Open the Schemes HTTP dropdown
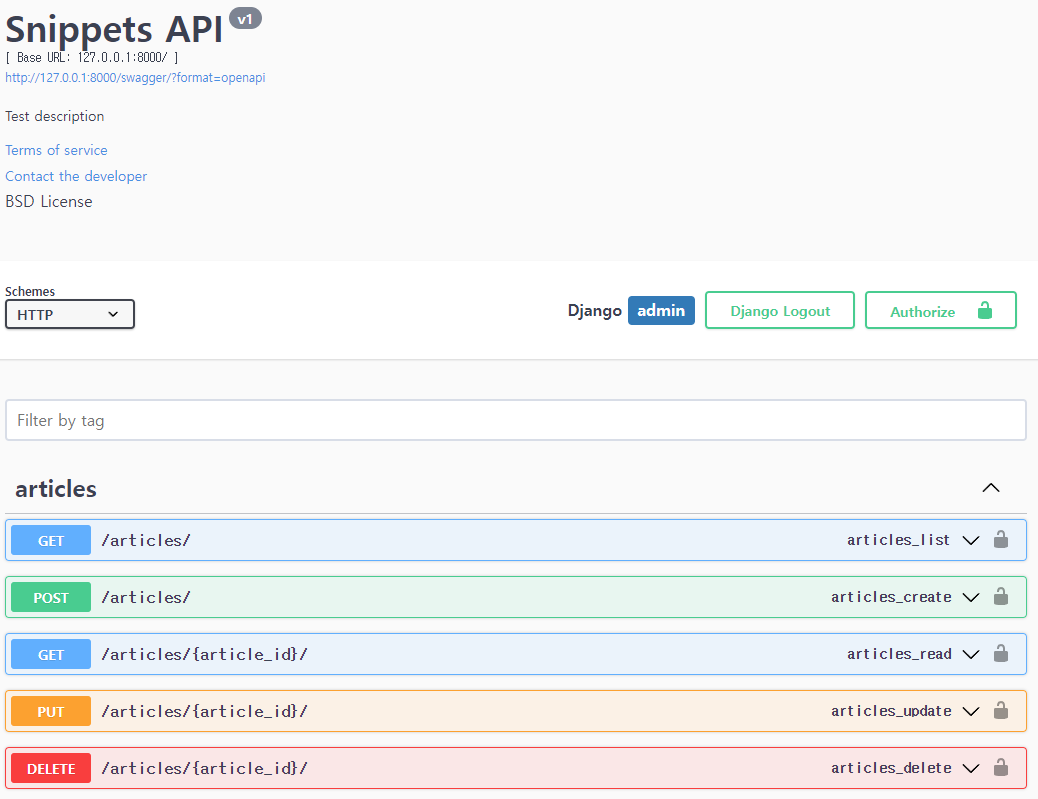The height and width of the screenshot is (799, 1038). click(x=70, y=314)
